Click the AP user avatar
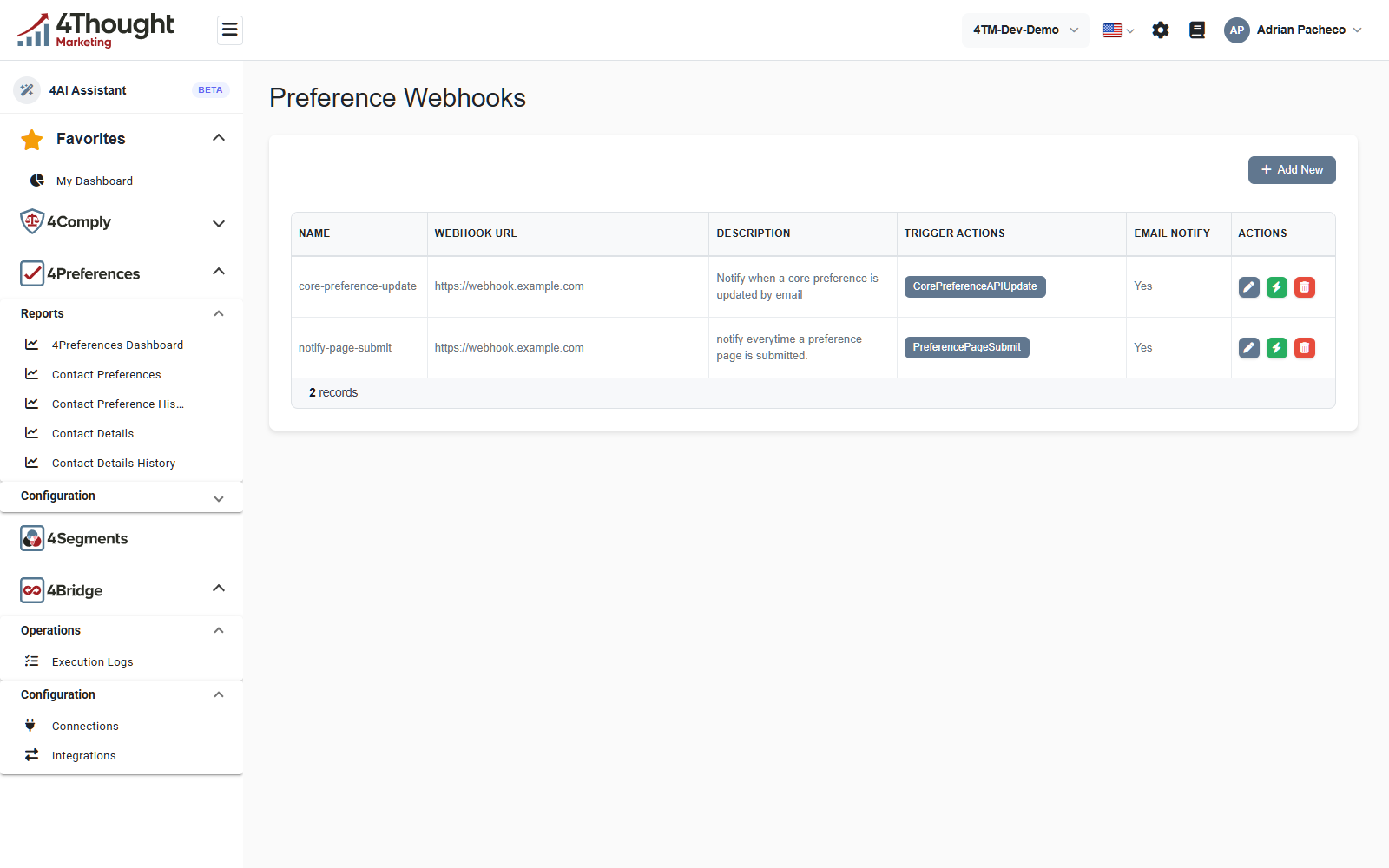Screen dimensions: 1389x868 tap(1237, 30)
